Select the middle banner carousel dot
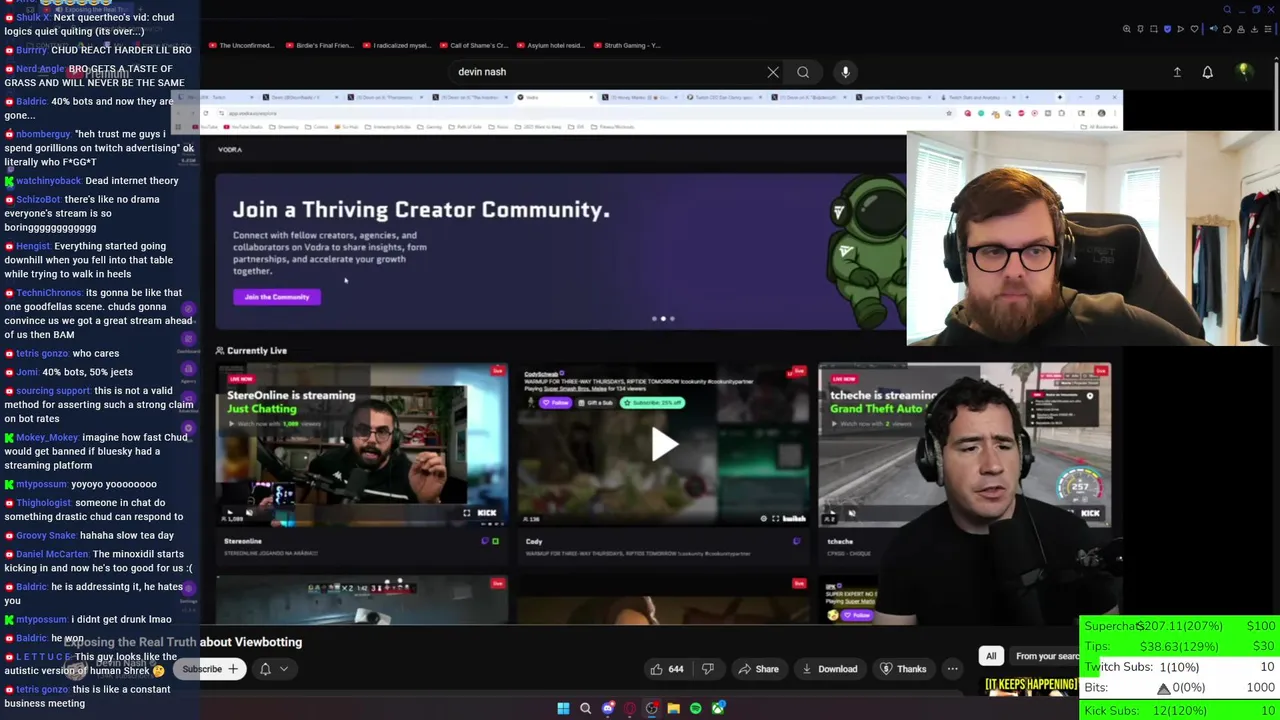The image size is (1280, 720). [x=663, y=319]
